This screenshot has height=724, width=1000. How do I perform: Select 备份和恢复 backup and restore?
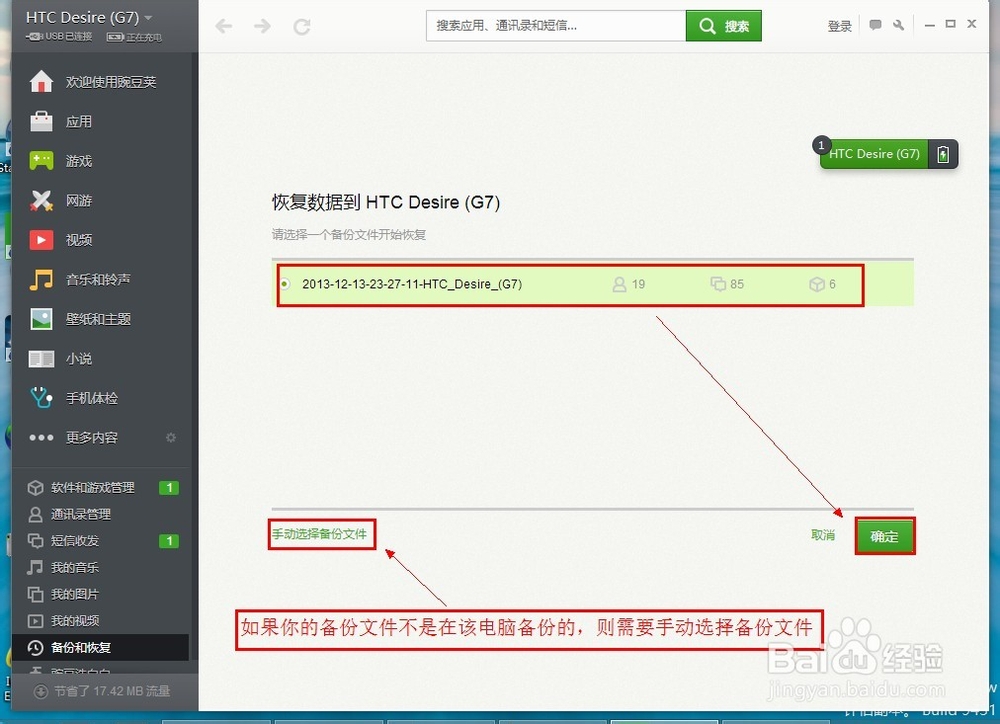point(100,647)
